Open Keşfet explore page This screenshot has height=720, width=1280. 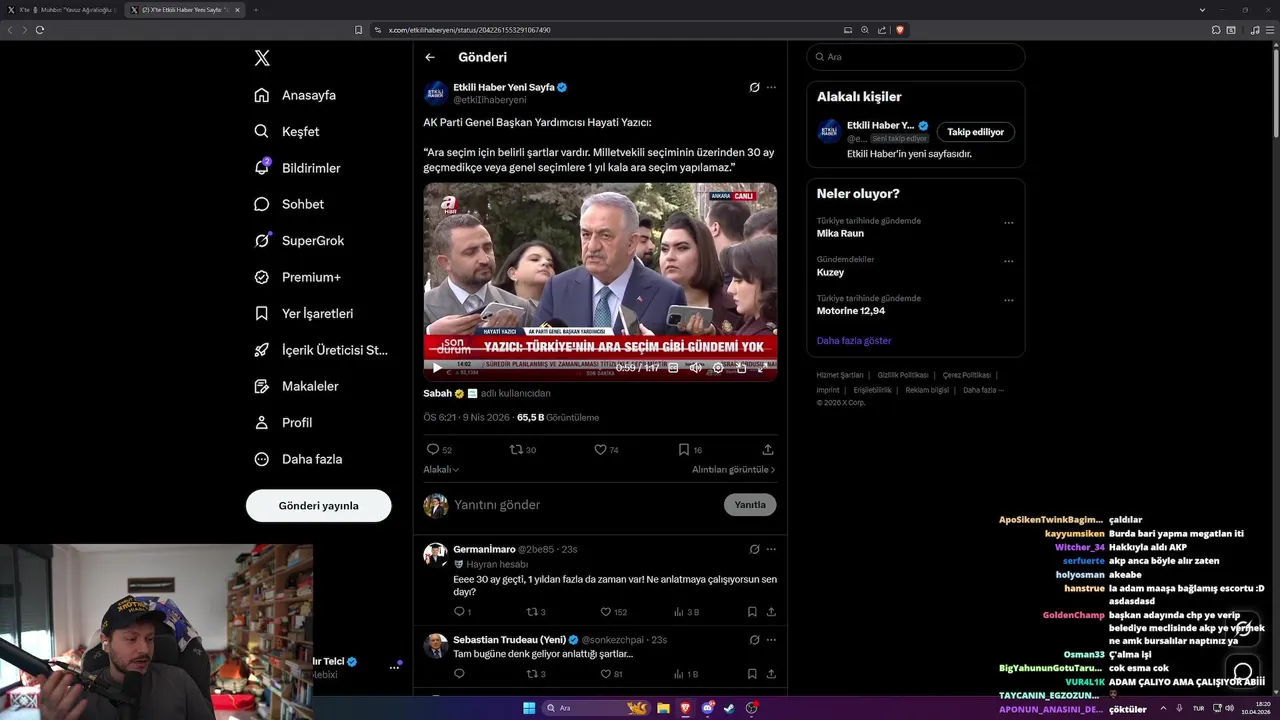[x=287, y=131]
